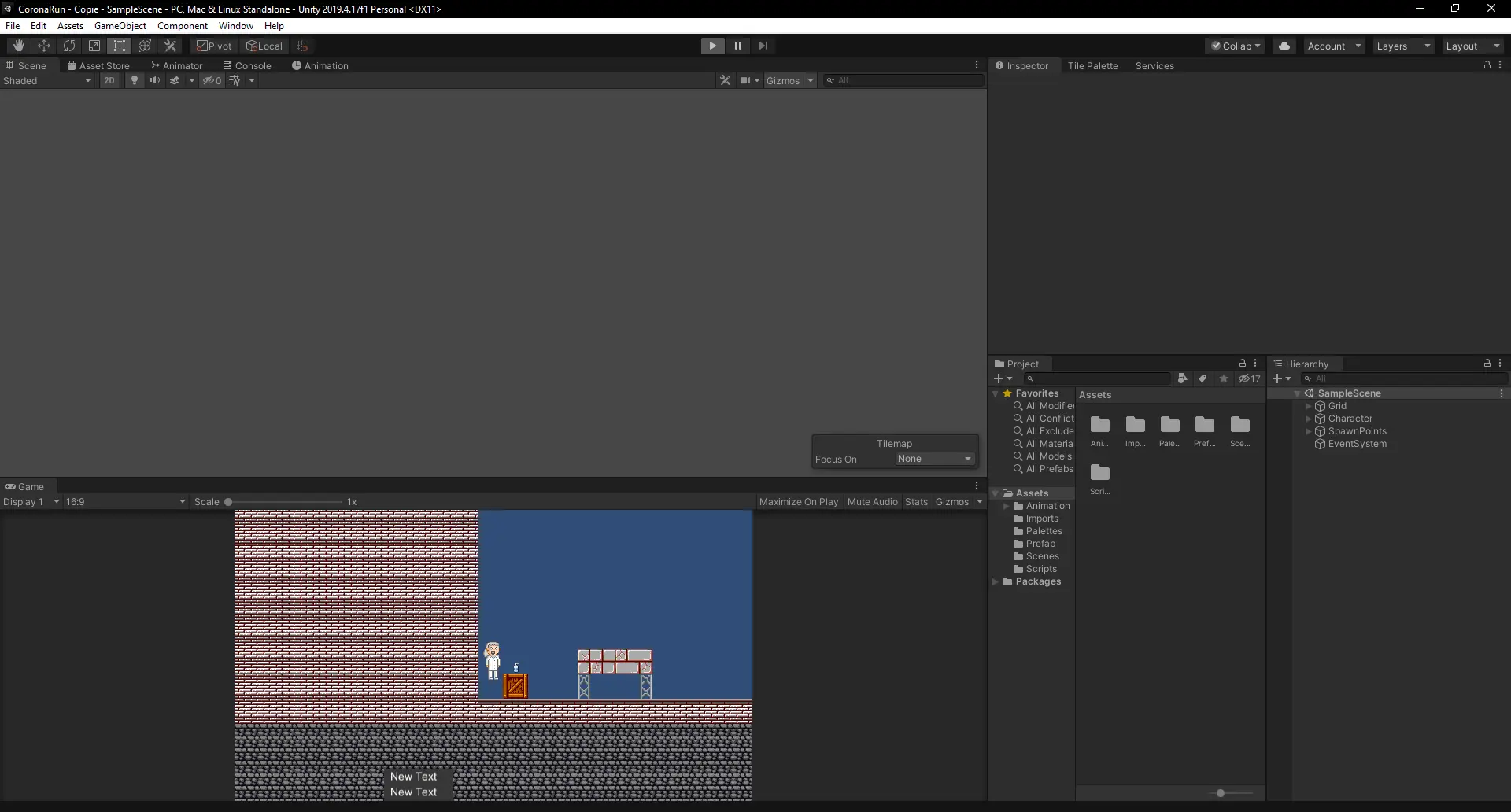Toggle scene effects (skybox, fog)
Screen dimensions: 1511x812
(x=175, y=80)
